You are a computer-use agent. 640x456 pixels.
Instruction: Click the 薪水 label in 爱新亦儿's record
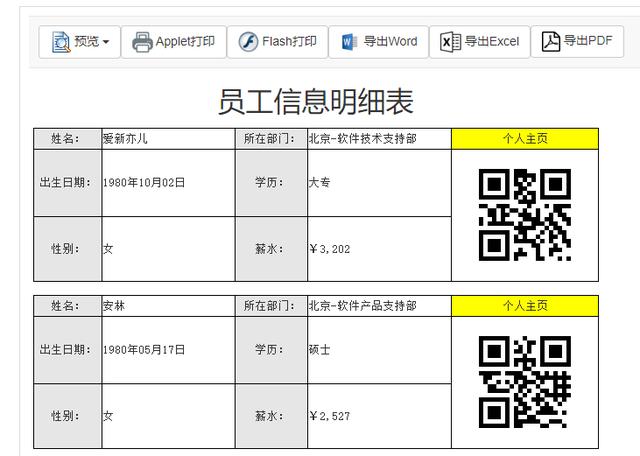pos(269,249)
